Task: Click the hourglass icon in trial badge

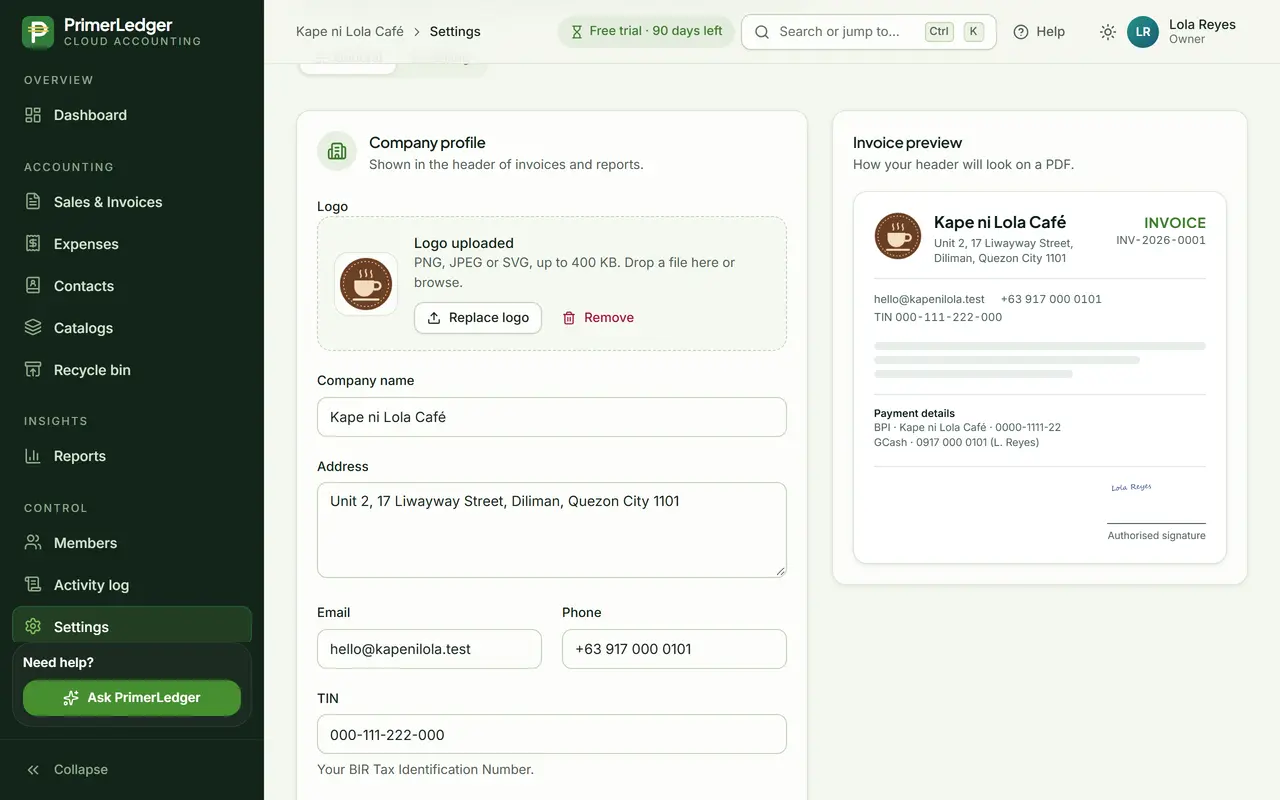Action: click(x=576, y=31)
